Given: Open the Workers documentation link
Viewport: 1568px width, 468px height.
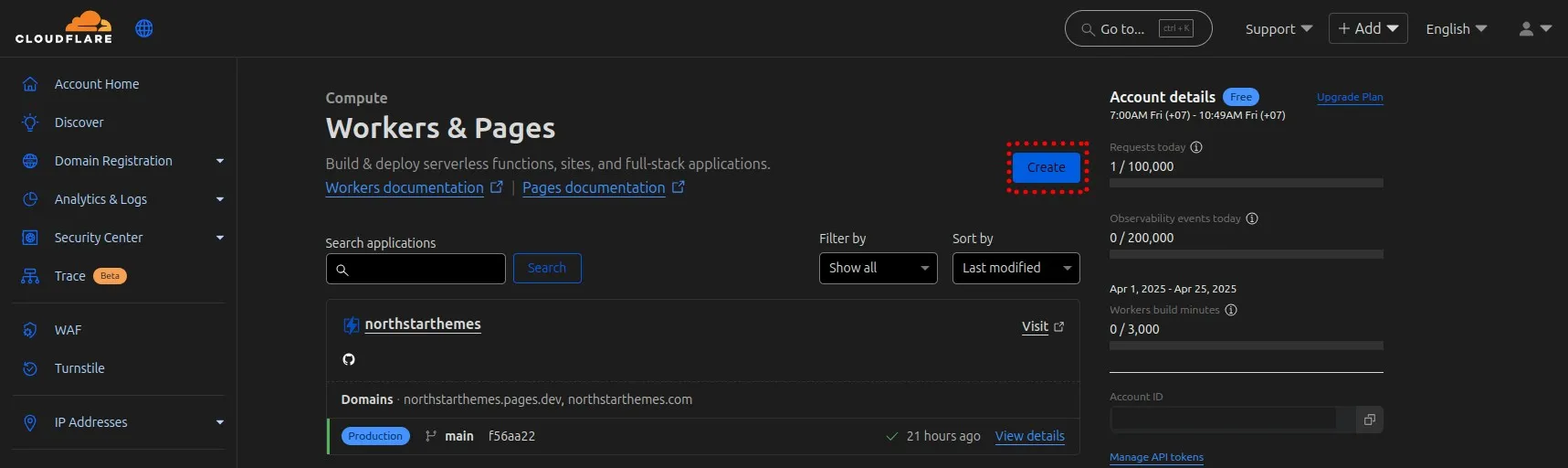Looking at the screenshot, I should [x=405, y=187].
